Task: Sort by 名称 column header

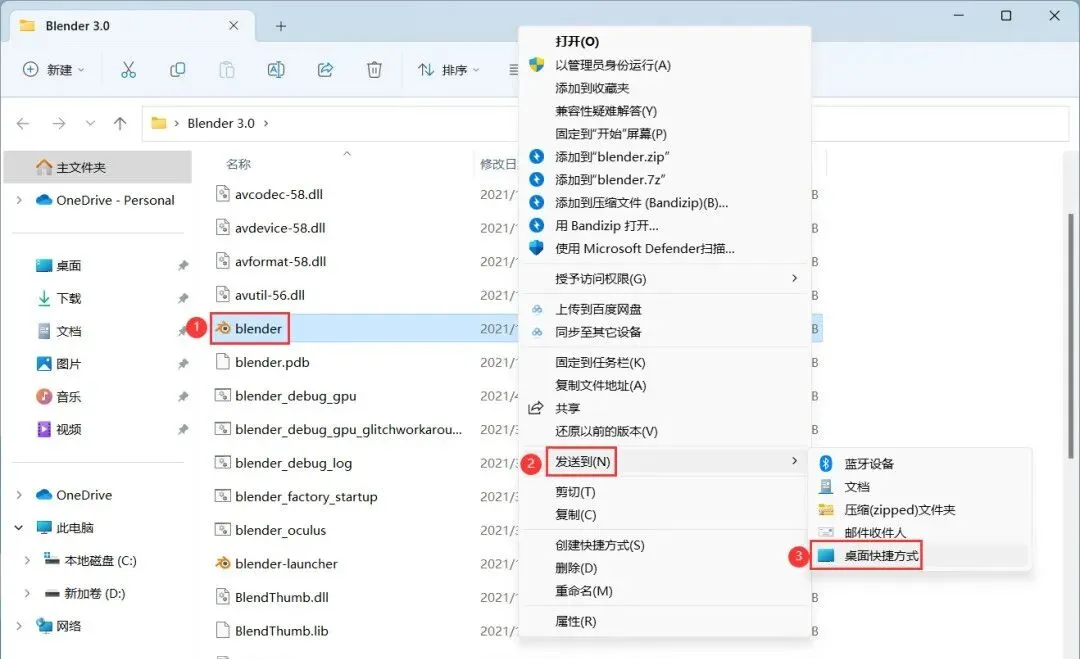Action: (238, 164)
